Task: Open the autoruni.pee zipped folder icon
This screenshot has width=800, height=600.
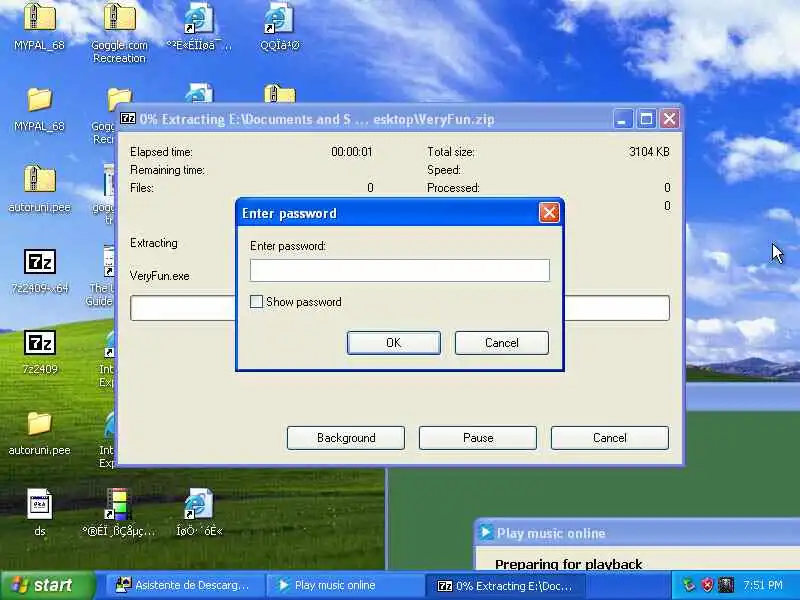Action: [39, 179]
